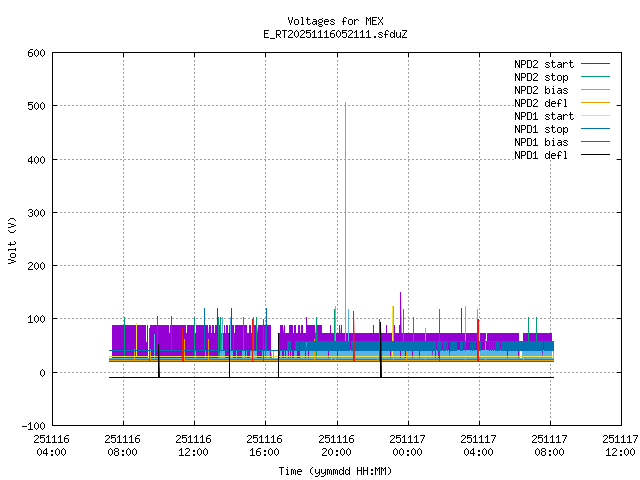Click the 300 y-axis tick label
Image resolution: width=640 pixels, height=480 pixels.
[x=36, y=212]
